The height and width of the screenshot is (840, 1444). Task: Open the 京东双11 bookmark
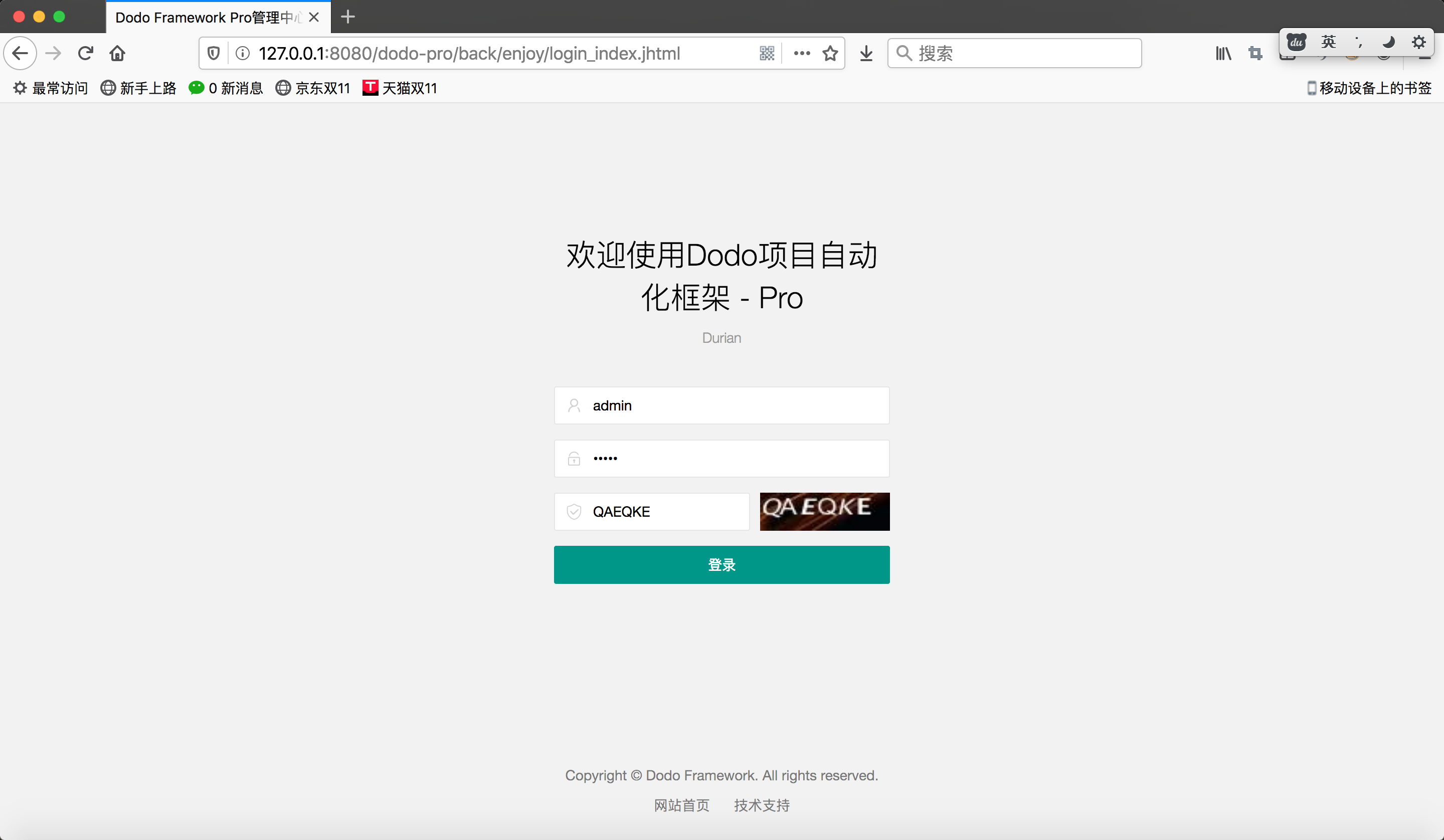313,88
